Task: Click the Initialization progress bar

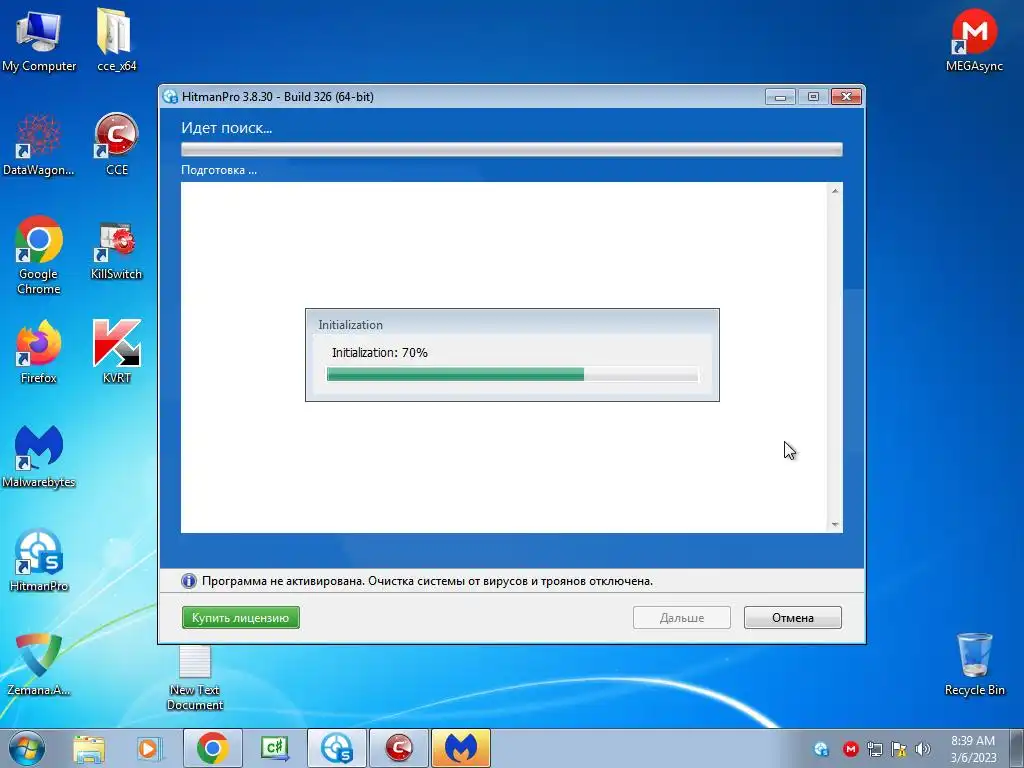Action: click(513, 374)
